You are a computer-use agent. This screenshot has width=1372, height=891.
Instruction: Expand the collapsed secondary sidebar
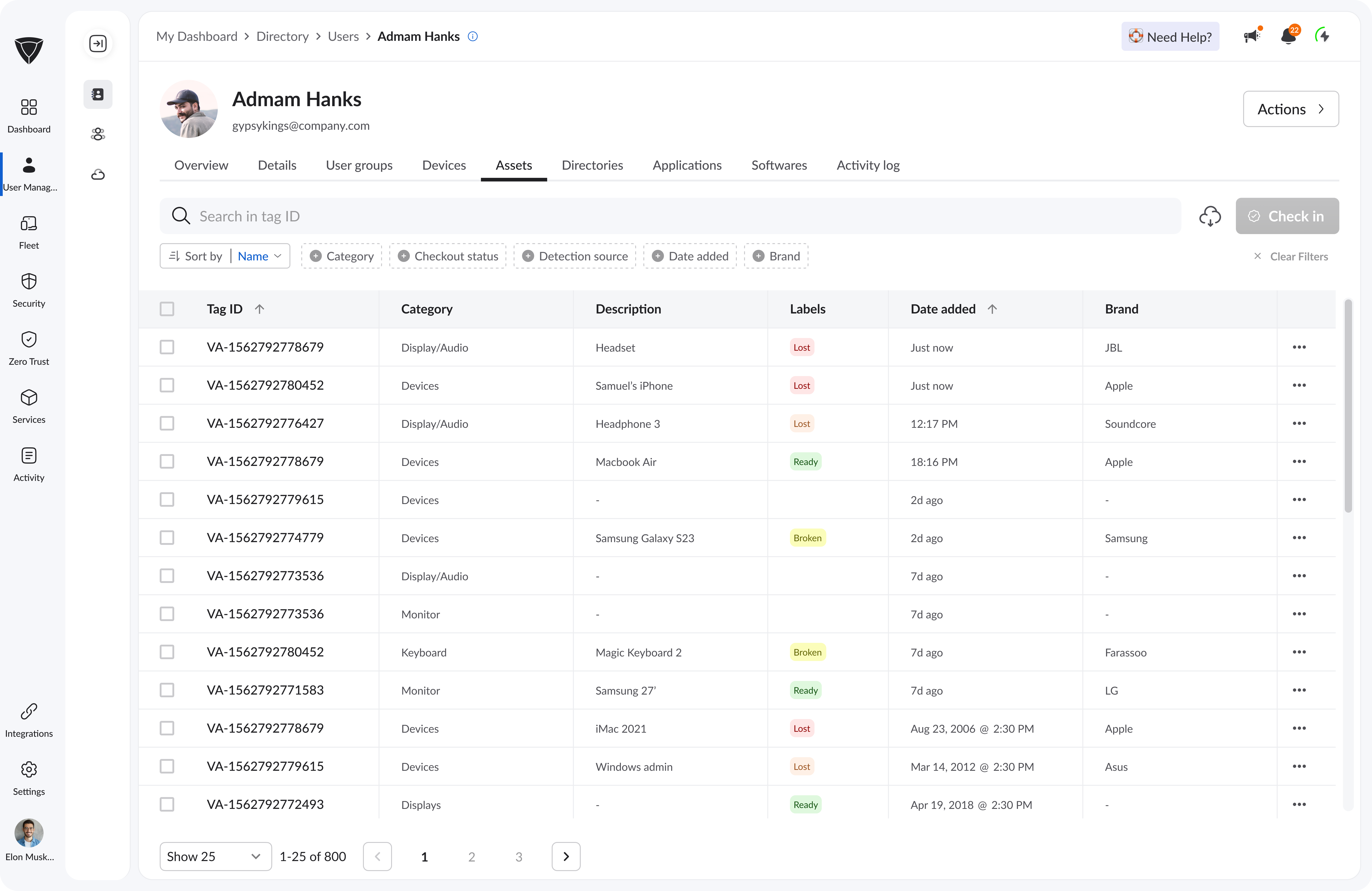(98, 43)
